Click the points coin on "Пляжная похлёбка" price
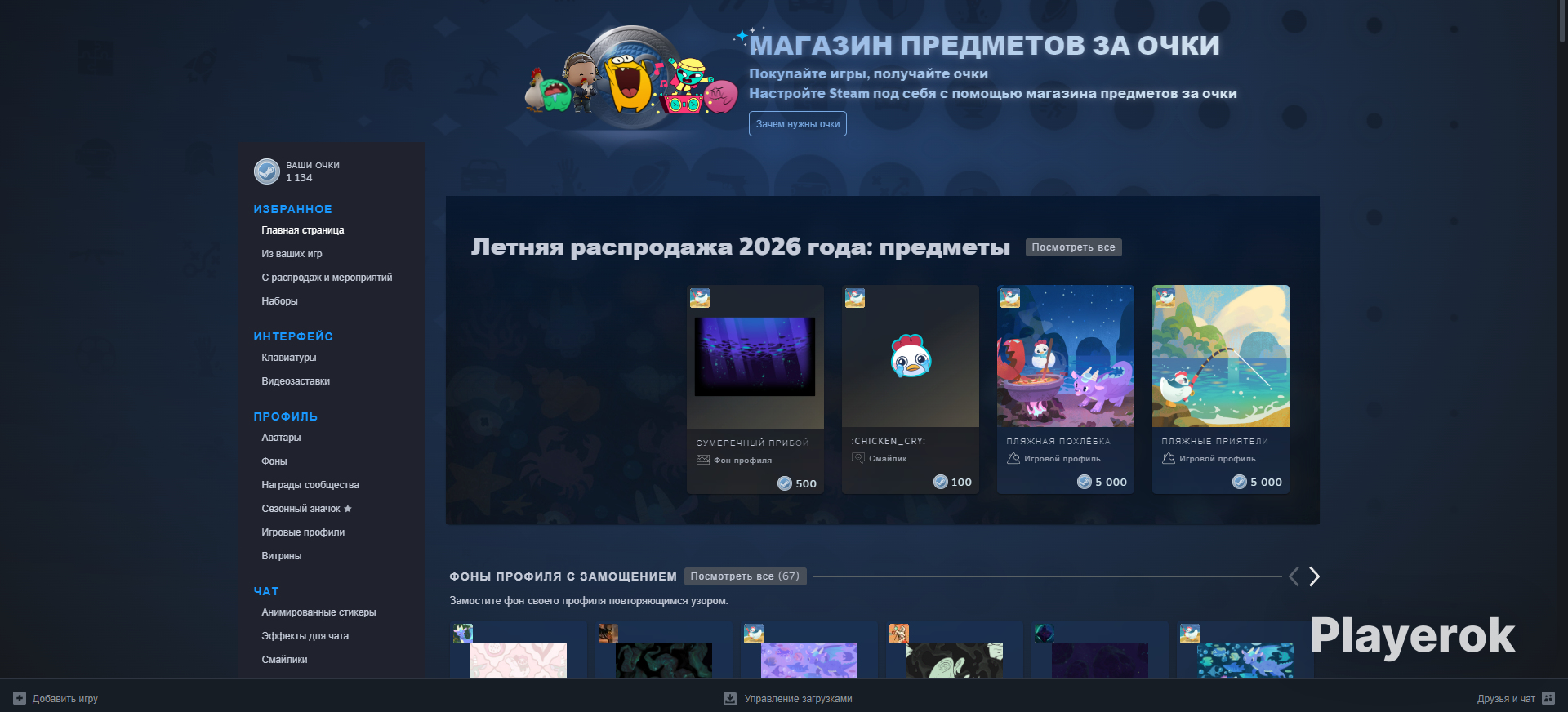Screen dimensions: 1568x712 pyautogui.click(x=1085, y=482)
